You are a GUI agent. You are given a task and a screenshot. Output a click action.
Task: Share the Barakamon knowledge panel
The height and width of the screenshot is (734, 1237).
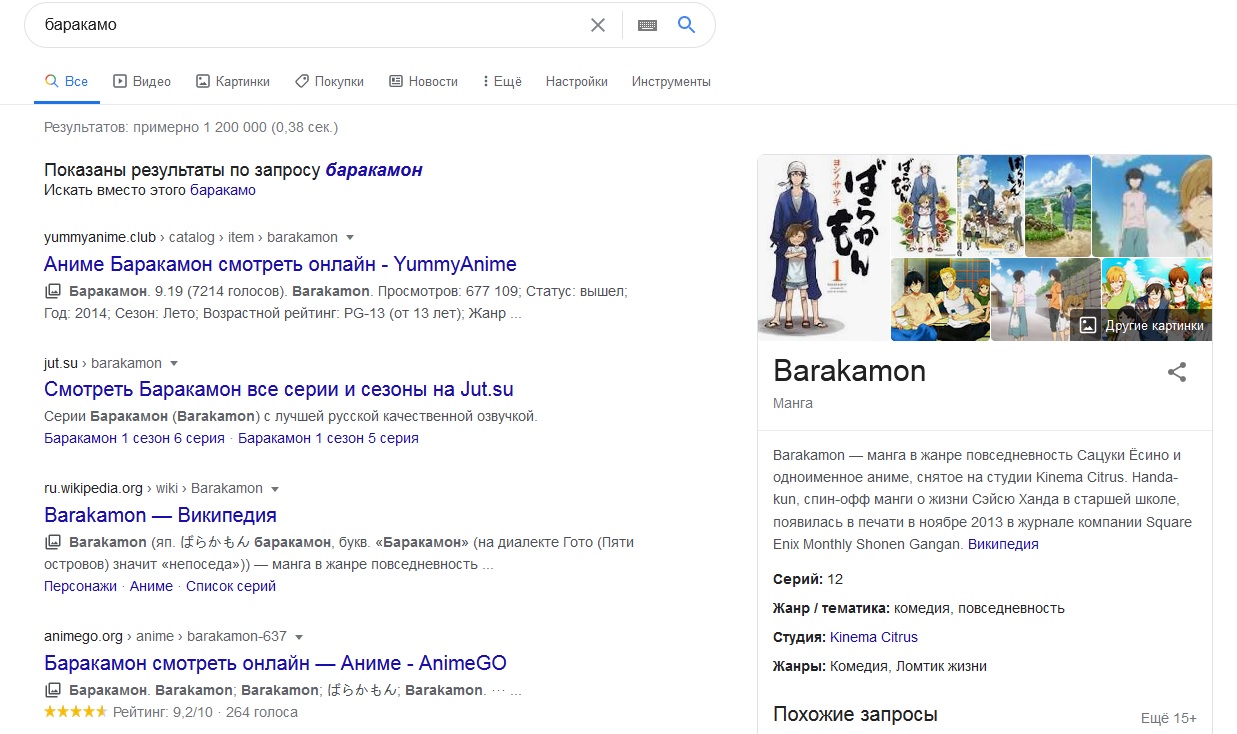point(1177,372)
